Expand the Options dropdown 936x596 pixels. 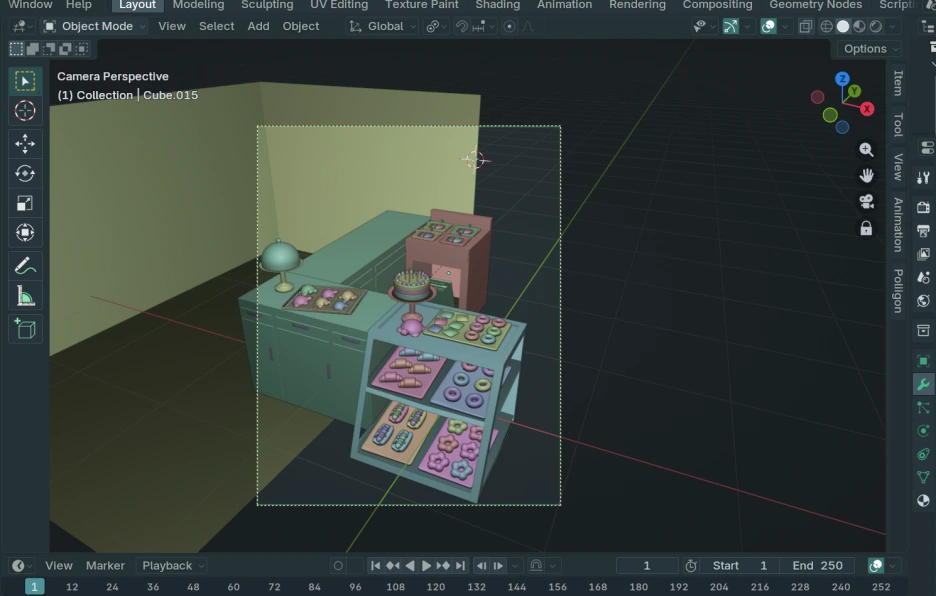coord(870,49)
